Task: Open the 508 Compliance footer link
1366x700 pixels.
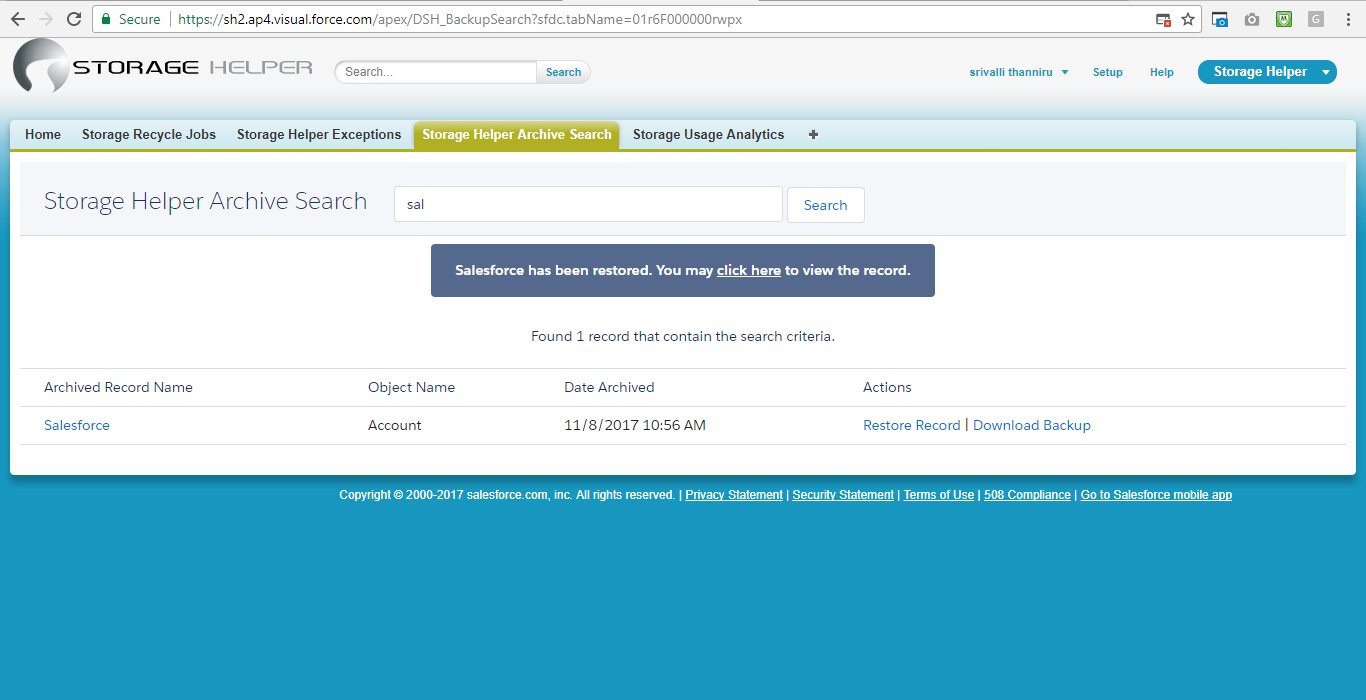Action: tap(1027, 495)
